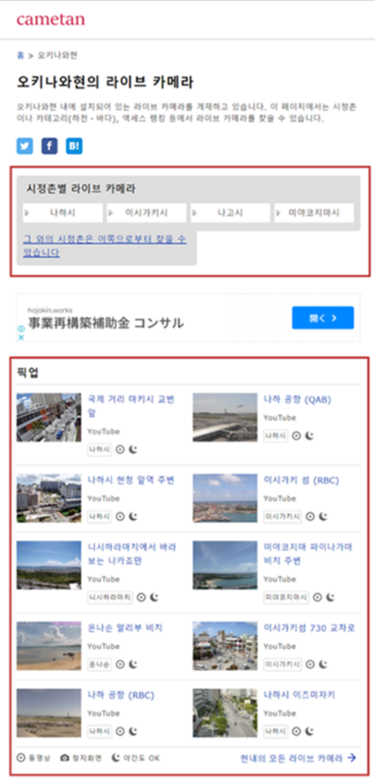Click the cametan logo
Viewport: 375px width, 783px height.
(50, 19)
